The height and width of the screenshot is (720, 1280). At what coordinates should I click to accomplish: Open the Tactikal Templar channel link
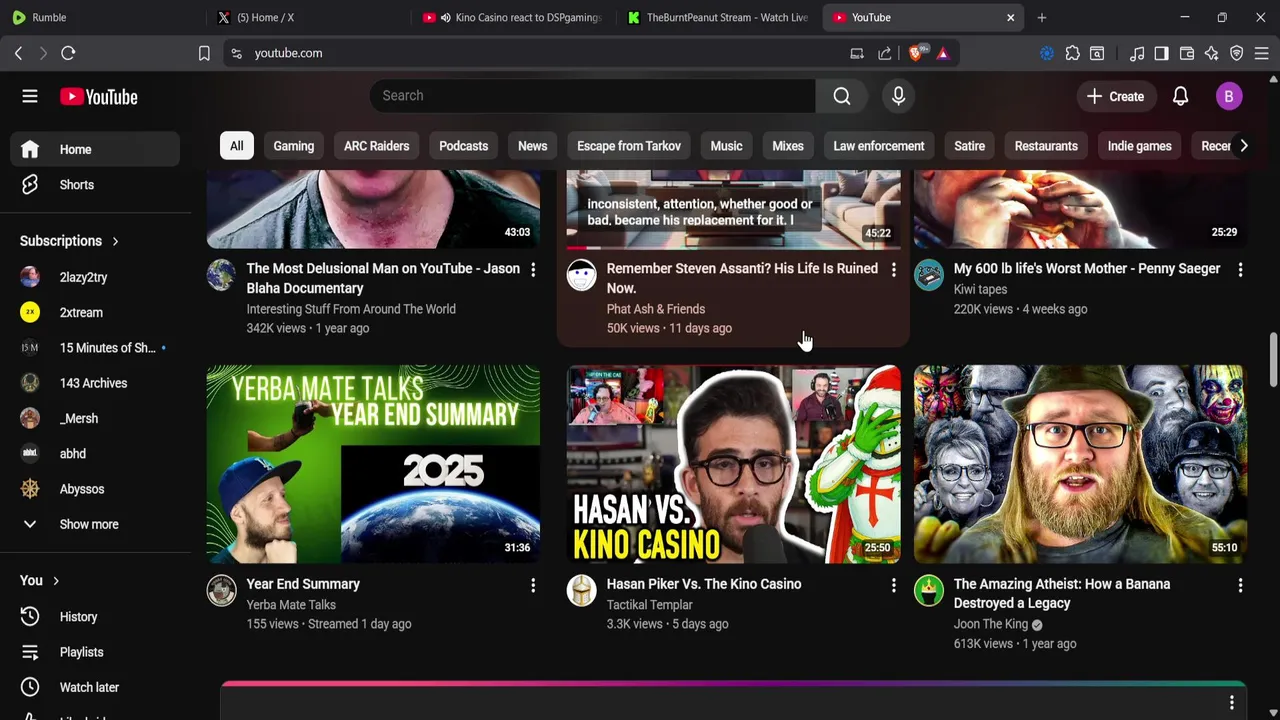(x=650, y=605)
